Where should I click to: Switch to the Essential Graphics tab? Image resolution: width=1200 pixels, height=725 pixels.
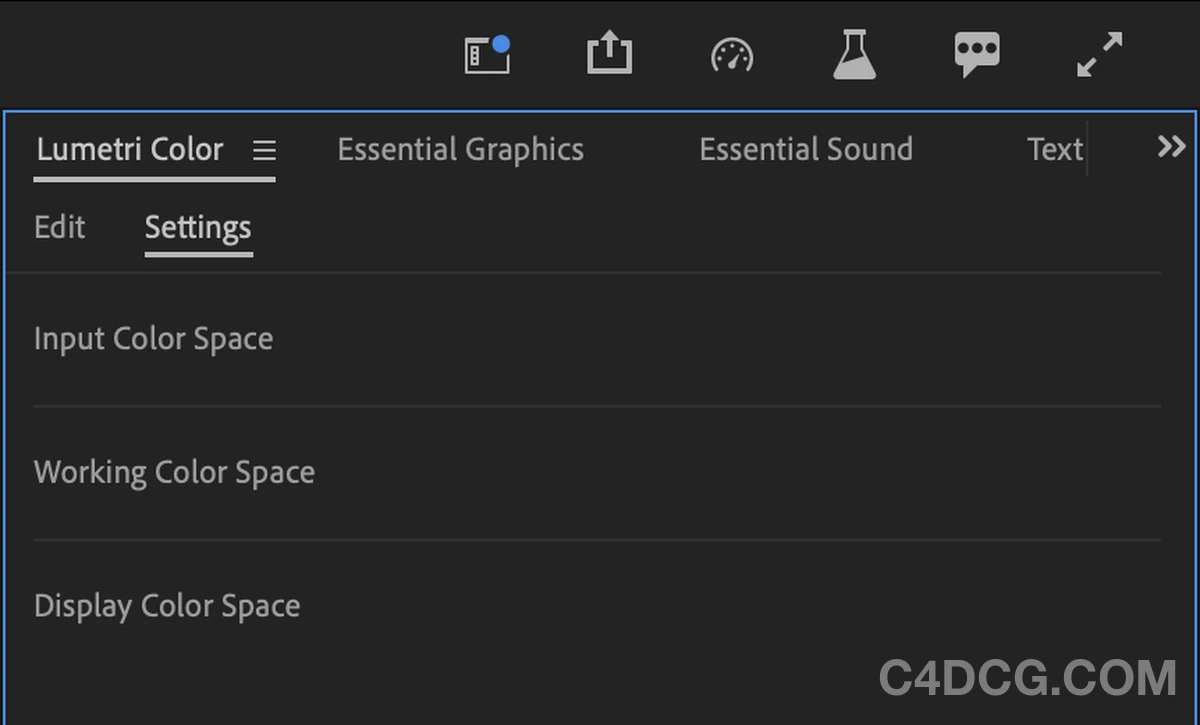click(x=460, y=150)
